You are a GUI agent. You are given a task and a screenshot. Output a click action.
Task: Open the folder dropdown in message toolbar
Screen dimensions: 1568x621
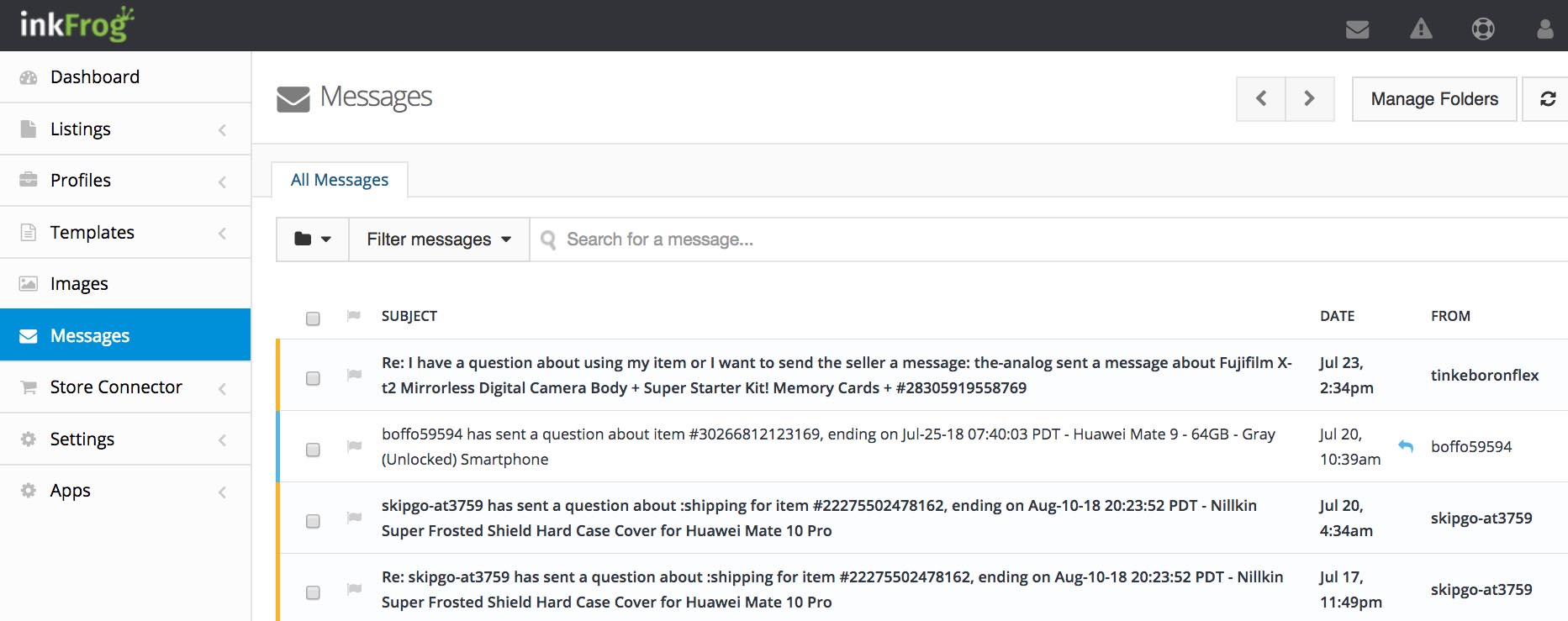pyautogui.click(x=313, y=239)
